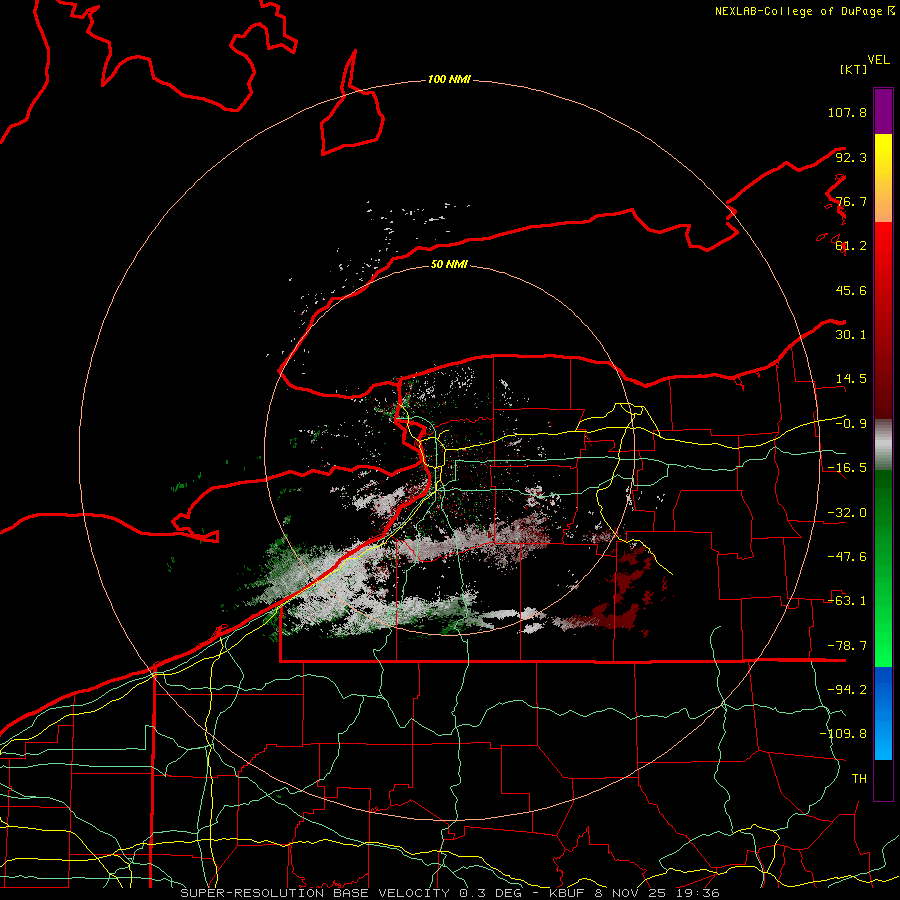This screenshot has height=900, width=900.
Task: Click the -94.2 legend value
Action: pos(847,690)
